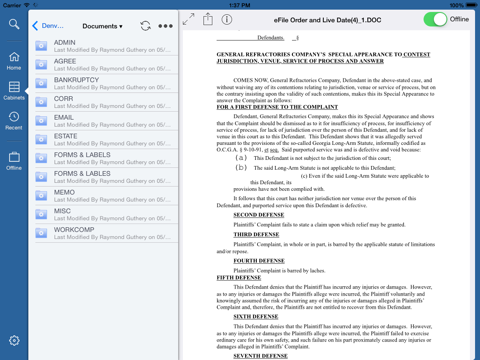Click the EMAIL folder icon

[x=41, y=120]
